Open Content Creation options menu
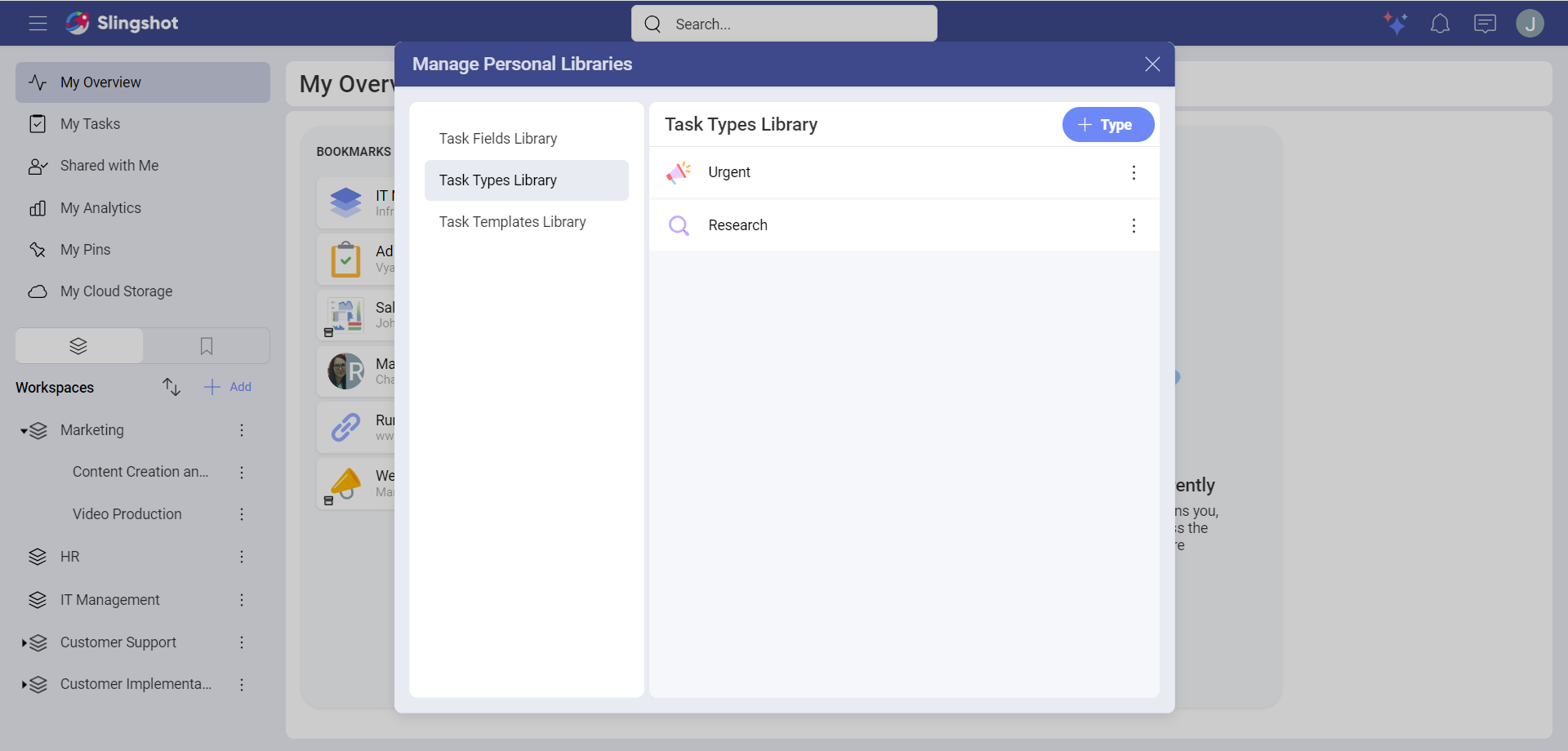1568x751 pixels. point(242,472)
